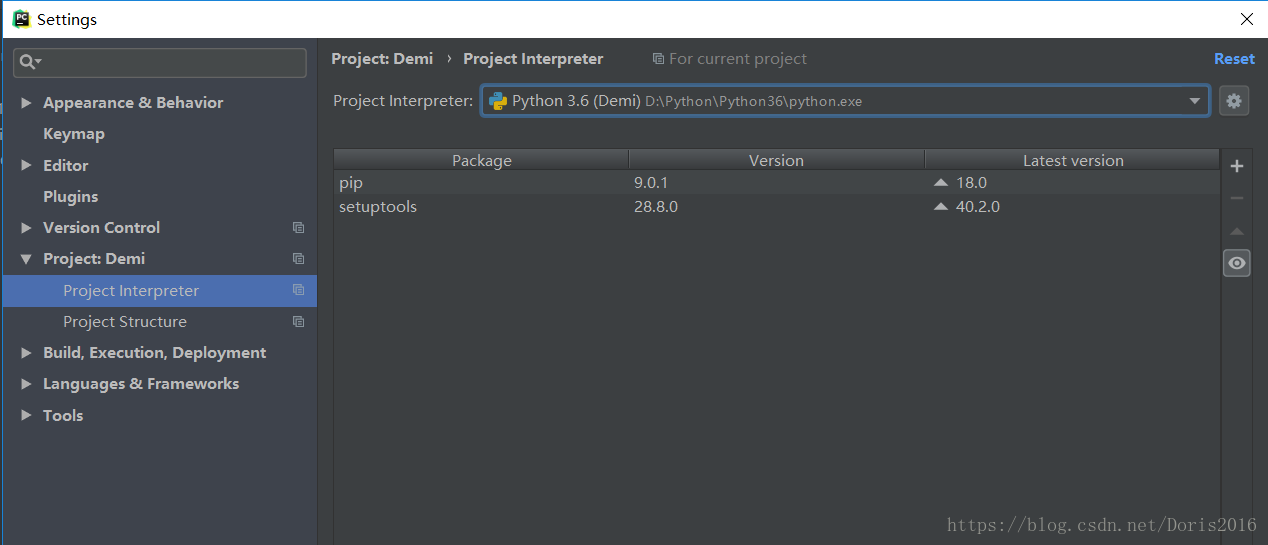Click the Latest version column header
The height and width of the screenshot is (545, 1268).
[1073, 160]
